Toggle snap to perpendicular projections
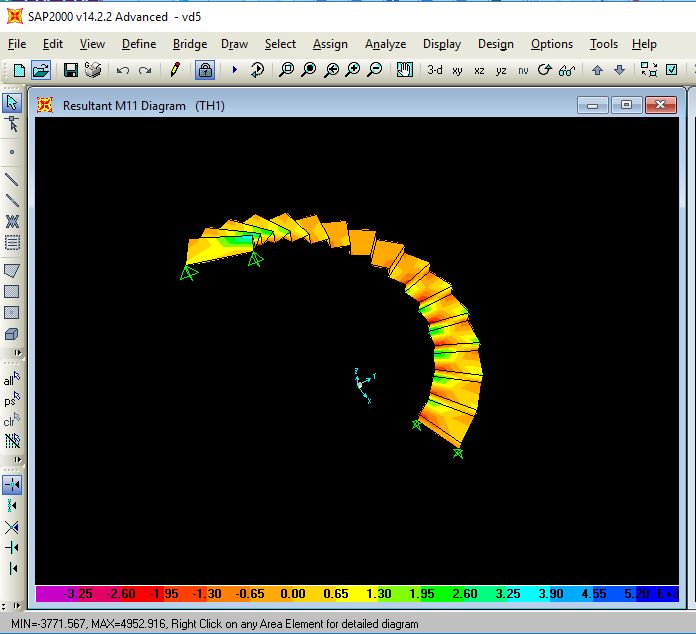 tap(12, 547)
